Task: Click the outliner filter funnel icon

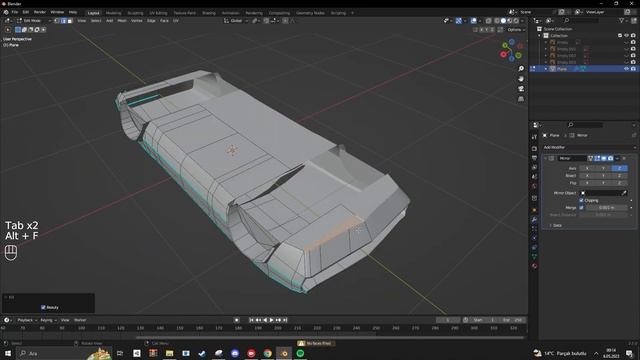Action: [x=622, y=20]
